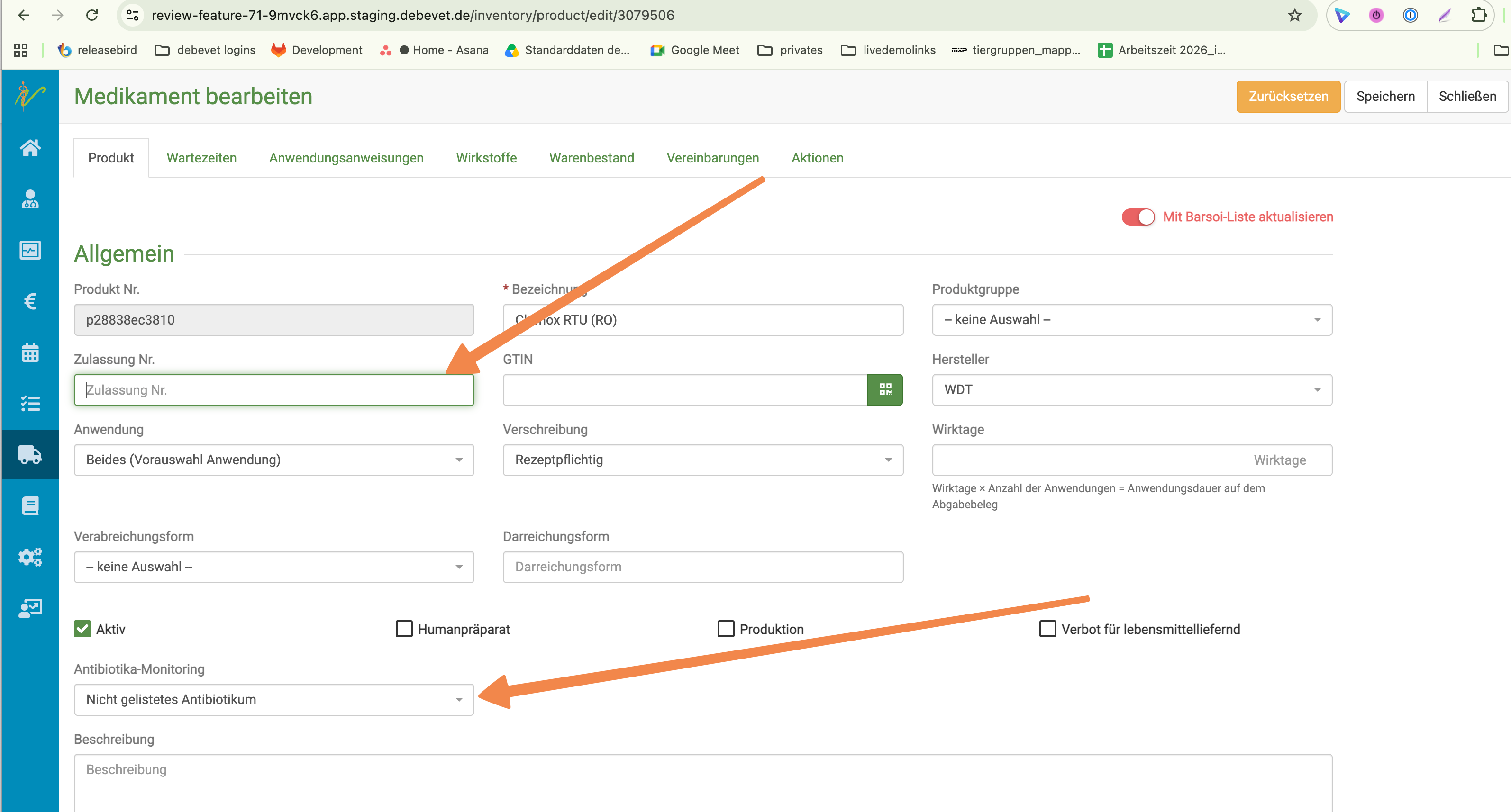Screen dimensions: 1511x812
Task: Switch to the Warenbestand tab
Action: 591,158
